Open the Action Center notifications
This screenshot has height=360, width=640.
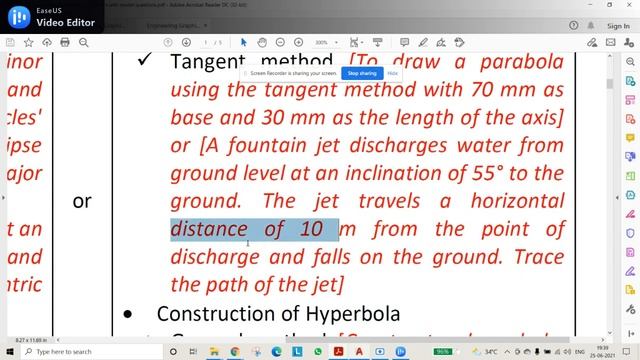pos(627,351)
